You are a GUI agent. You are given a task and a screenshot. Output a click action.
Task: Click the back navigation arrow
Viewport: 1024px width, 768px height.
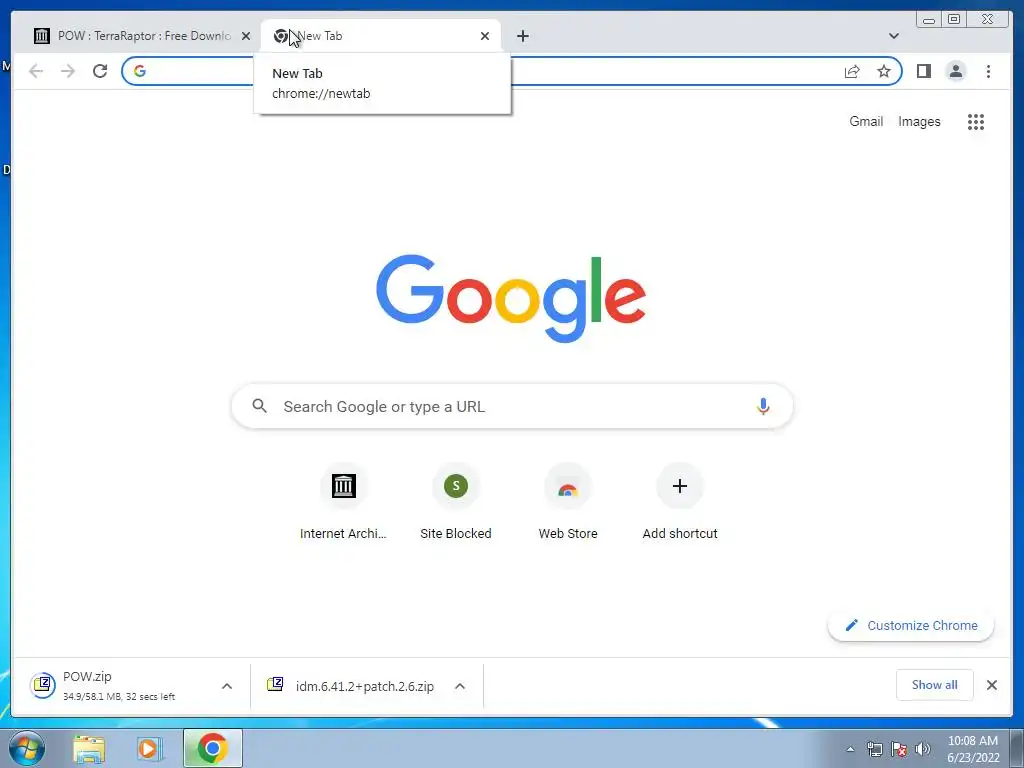[36, 71]
